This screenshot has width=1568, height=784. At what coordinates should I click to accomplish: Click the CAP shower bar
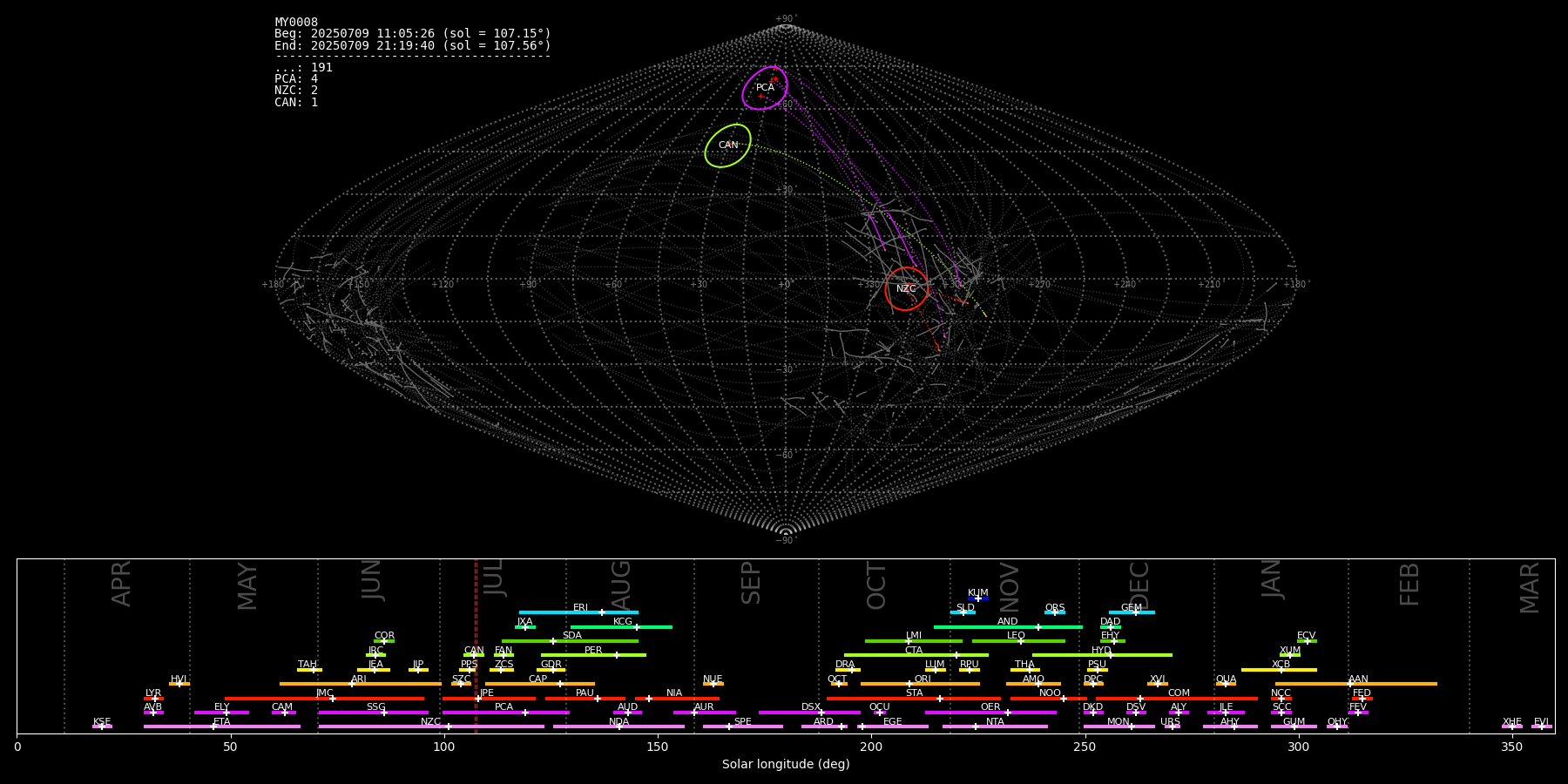pos(540,684)
